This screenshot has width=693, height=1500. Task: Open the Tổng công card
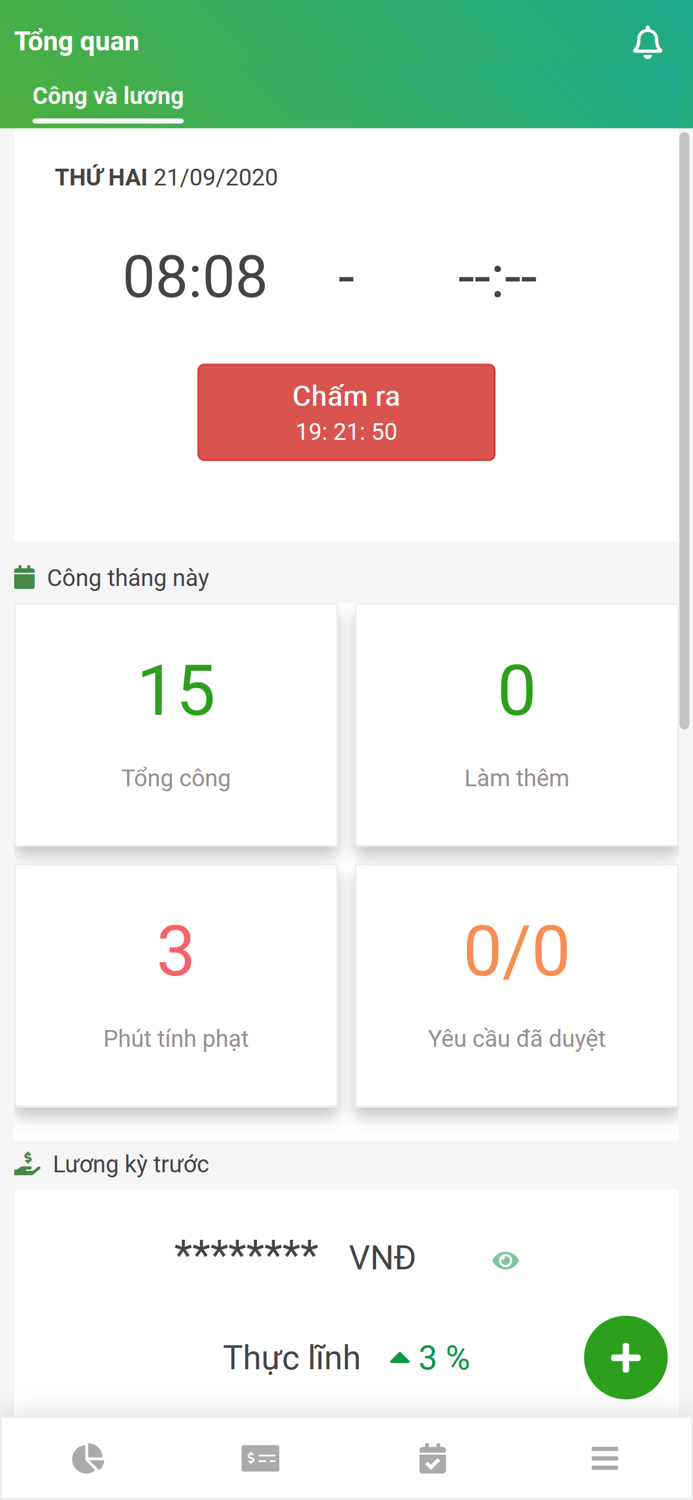176,725
